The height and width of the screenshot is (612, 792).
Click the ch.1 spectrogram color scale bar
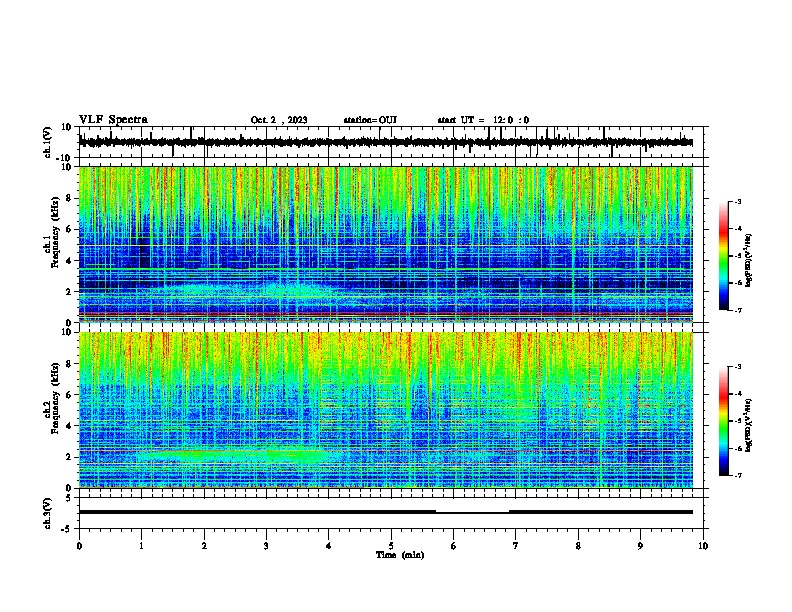pos(723,256)
